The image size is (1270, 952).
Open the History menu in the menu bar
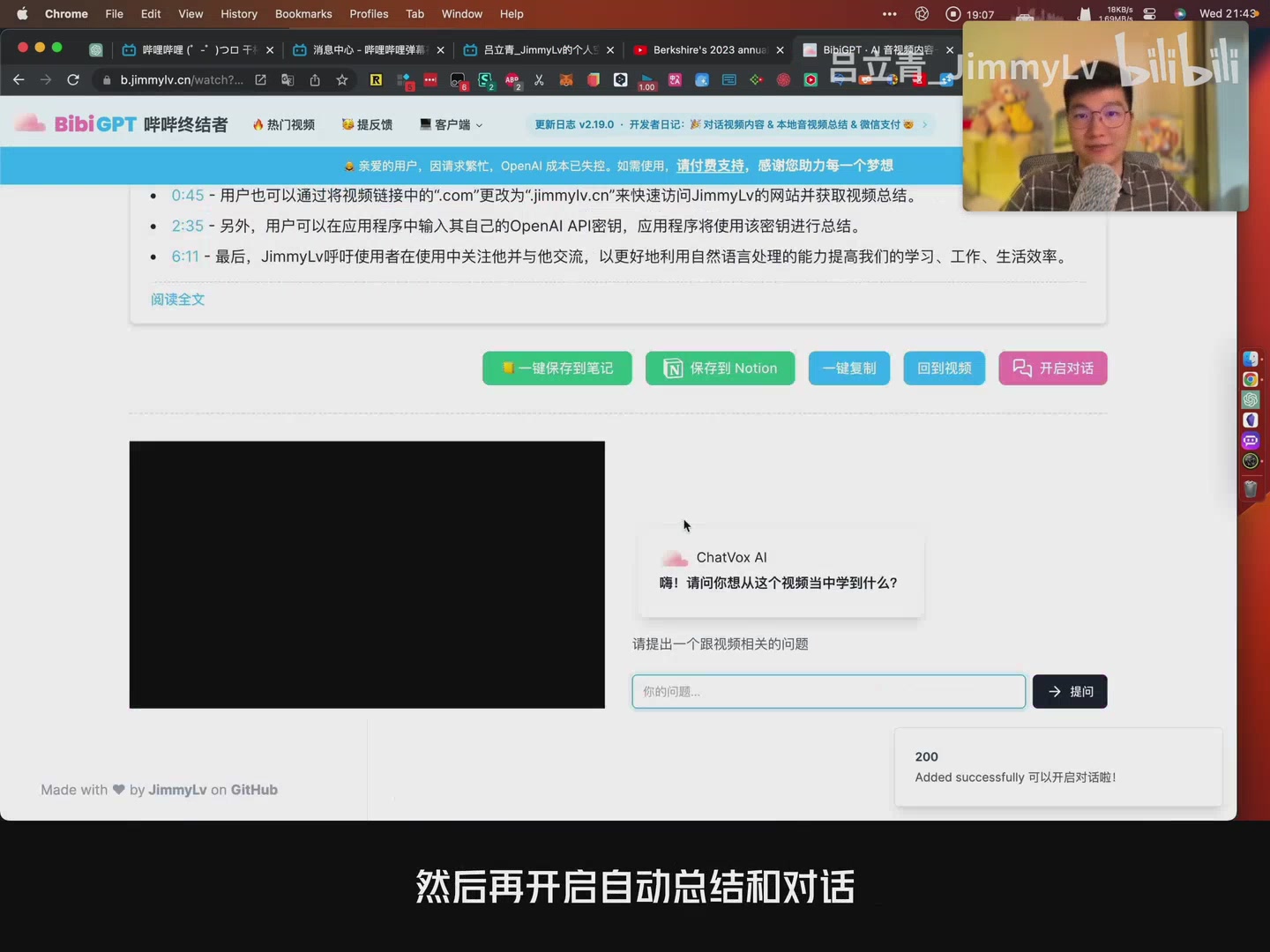[238, 14]
